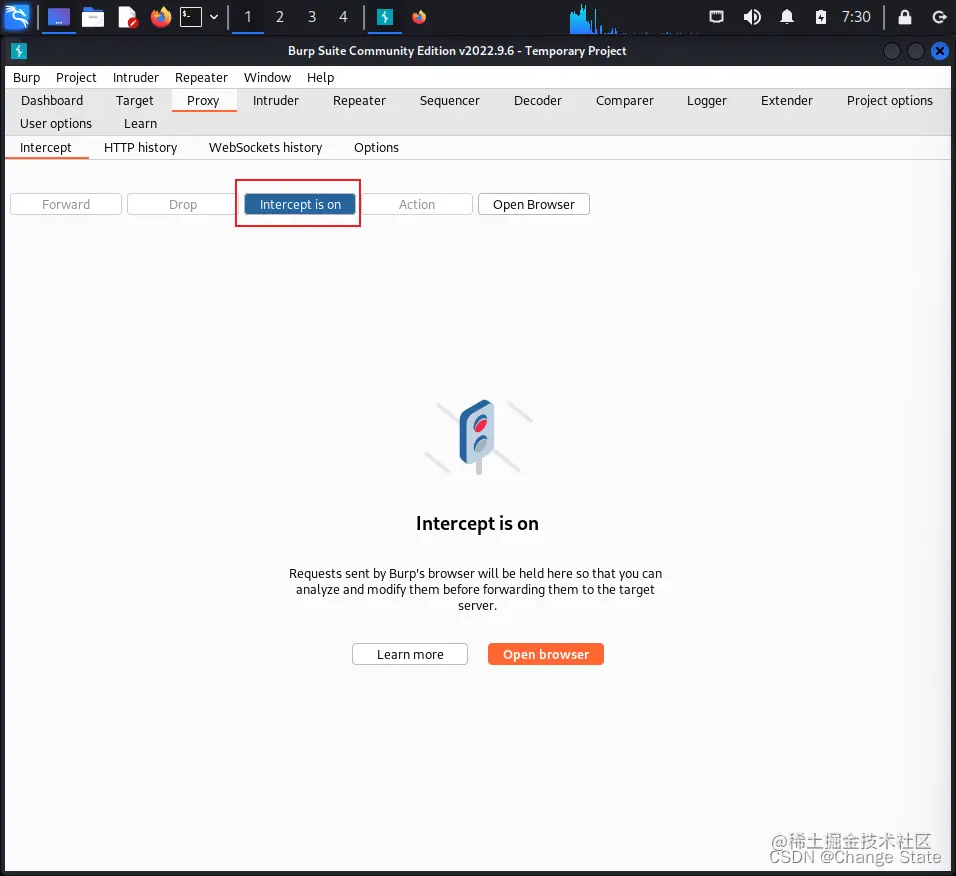Launch Firefox from the taskbar launcher
This screenshot has height=876, width=956.
(161, 17)
